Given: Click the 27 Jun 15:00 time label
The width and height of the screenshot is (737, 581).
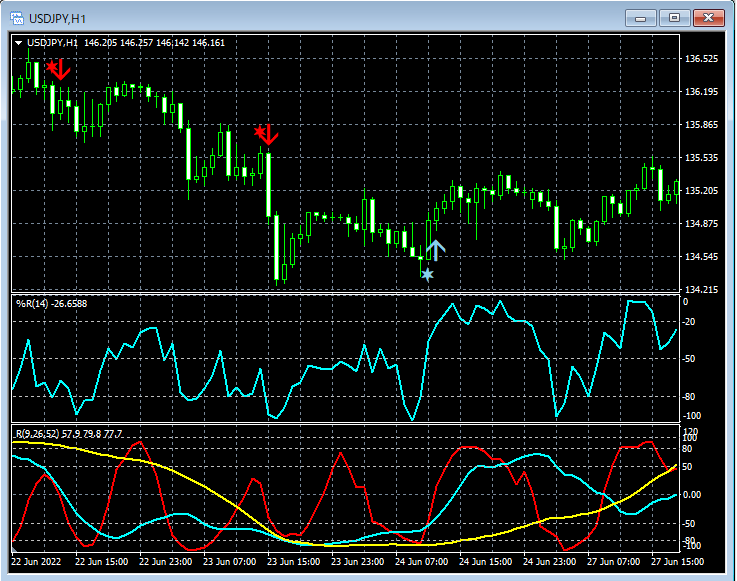Looking at the screenshot, I should (x=677, y=562).
